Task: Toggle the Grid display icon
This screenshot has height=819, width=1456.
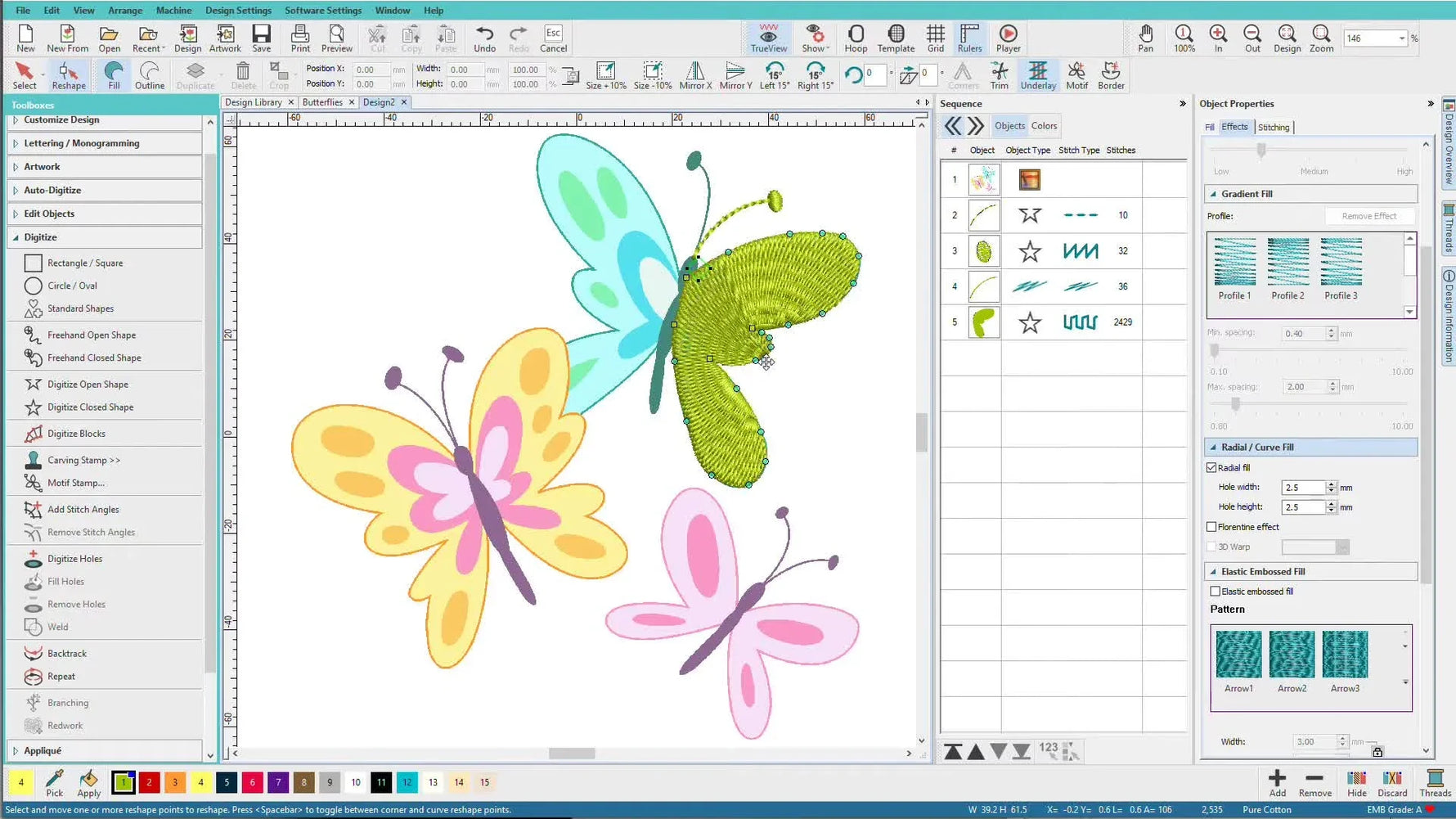Action: coord(936,38)
